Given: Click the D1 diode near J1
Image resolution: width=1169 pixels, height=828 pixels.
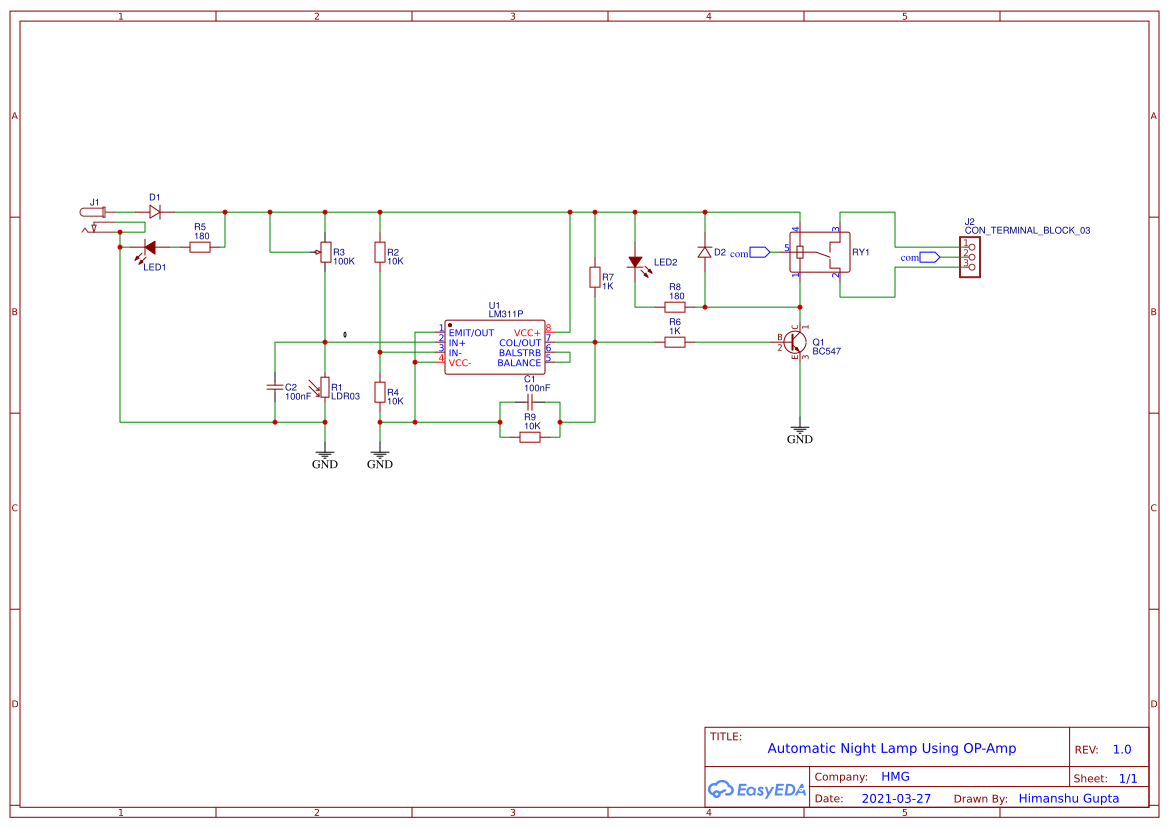Looking at the screenshot, I should point(154,212).
